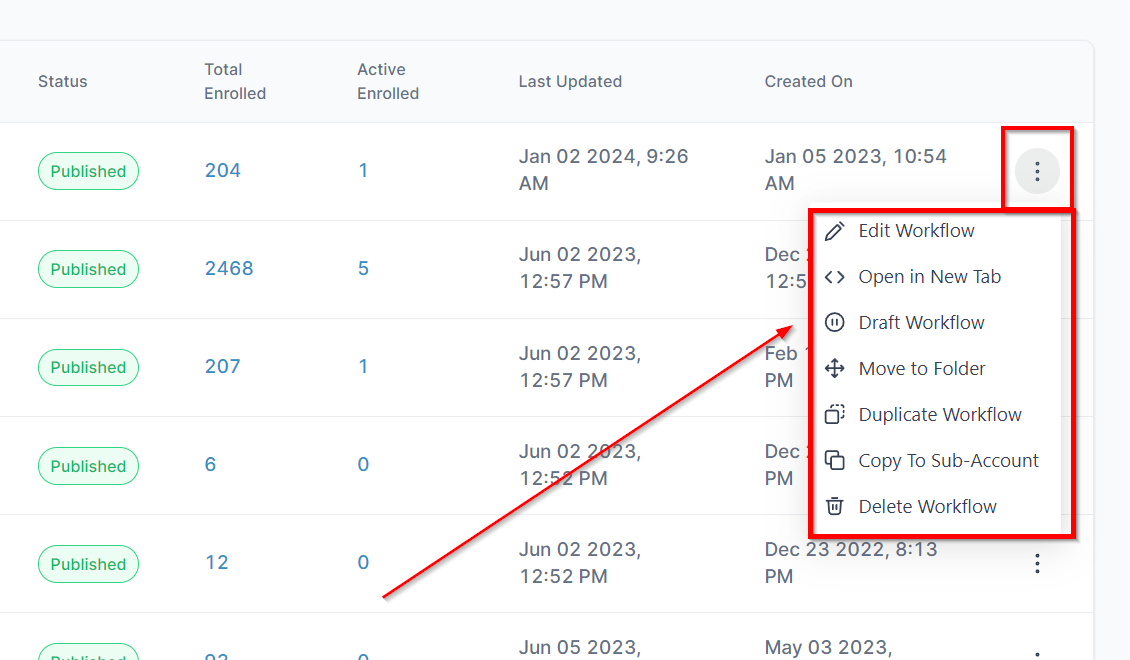Click the pause circle icon for Draft Workflow
Screen dimensions: 1130x660
click(835, 323)
